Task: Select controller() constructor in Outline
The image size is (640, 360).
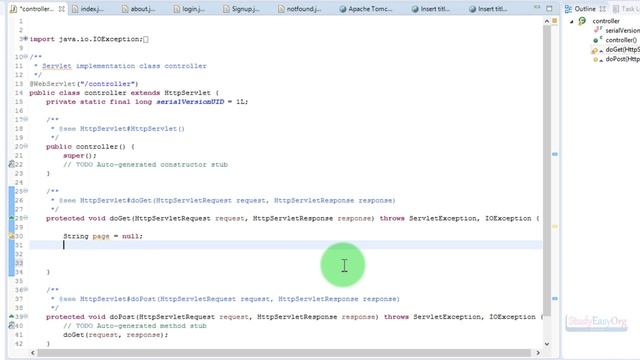Action: coord(621,40)
